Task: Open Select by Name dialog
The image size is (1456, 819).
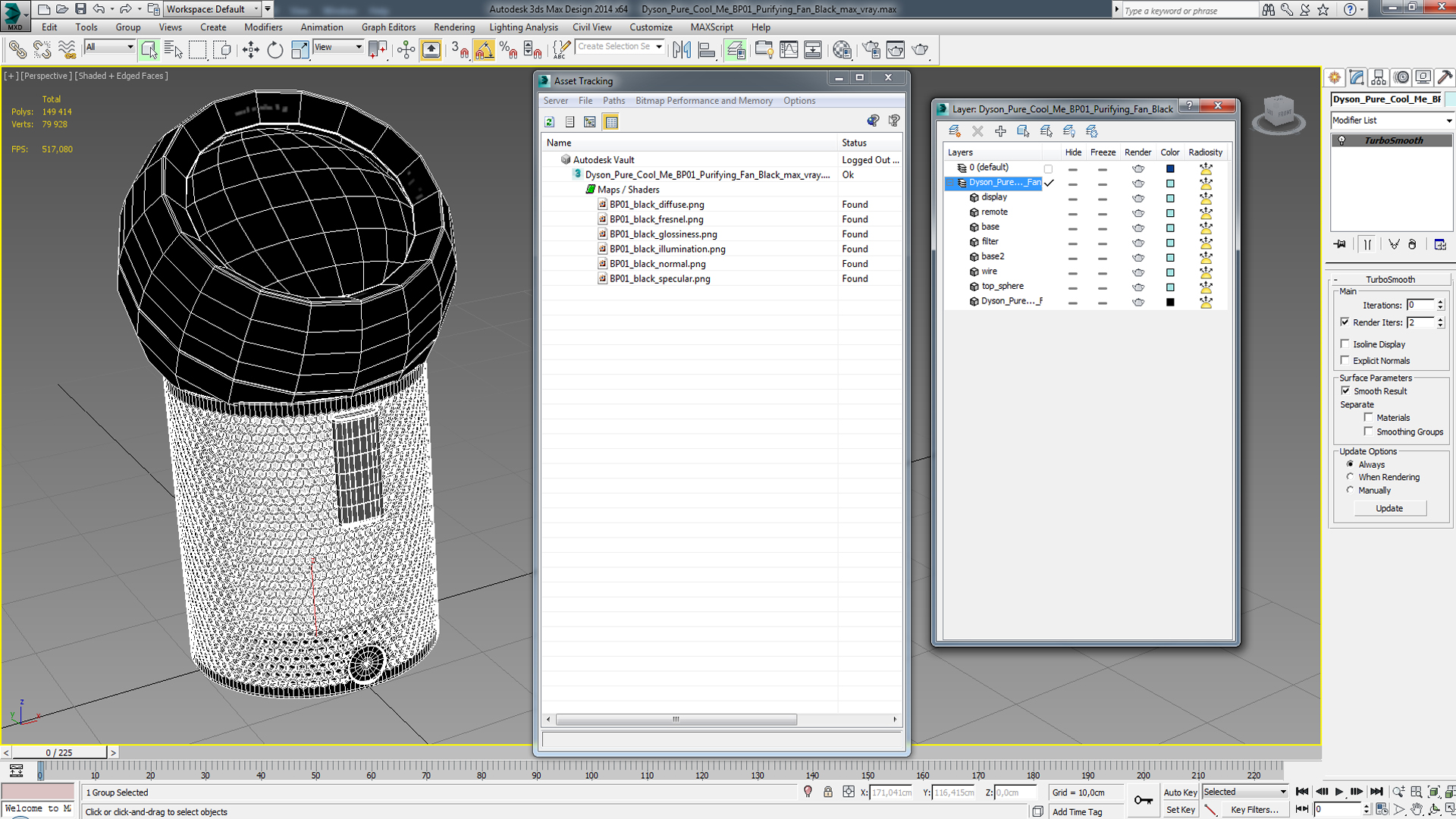Action: click(x=173, y=50)
